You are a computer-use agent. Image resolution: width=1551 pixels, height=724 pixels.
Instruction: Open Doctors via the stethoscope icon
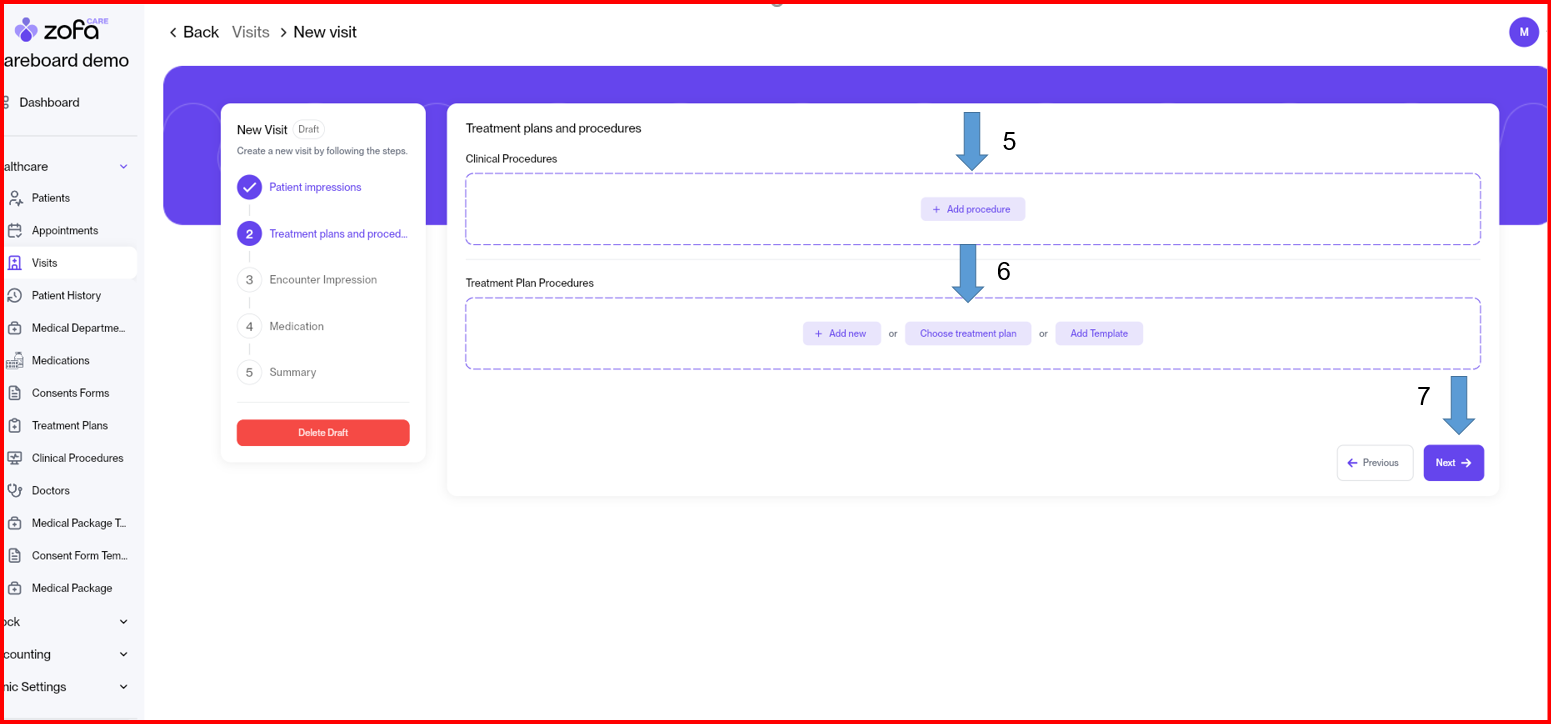coord(15,491)
